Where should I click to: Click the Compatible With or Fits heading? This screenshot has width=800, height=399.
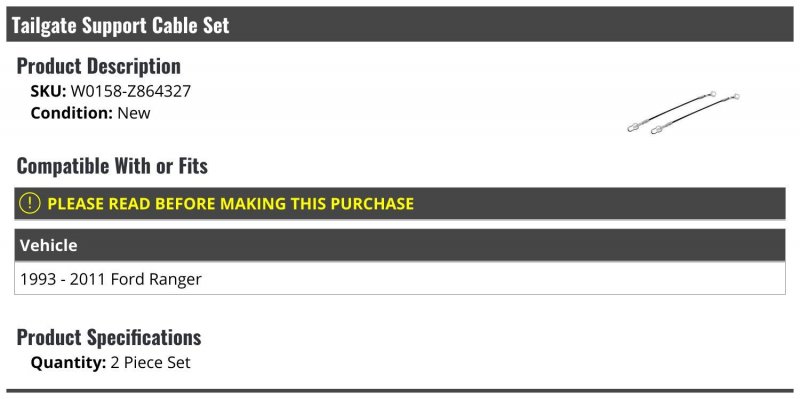112,166
